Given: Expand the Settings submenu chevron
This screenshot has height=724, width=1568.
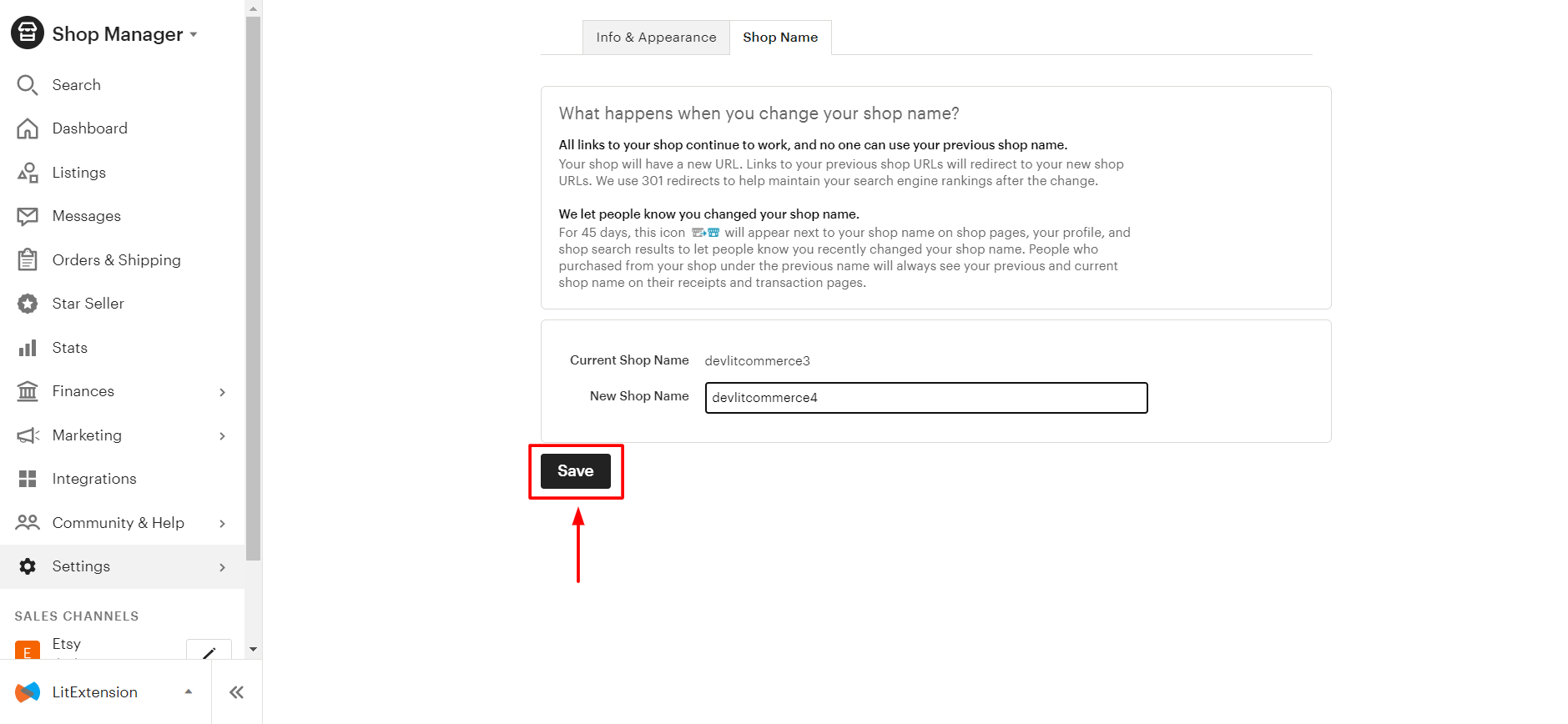Looking at the screenshot, I should 222,567.
